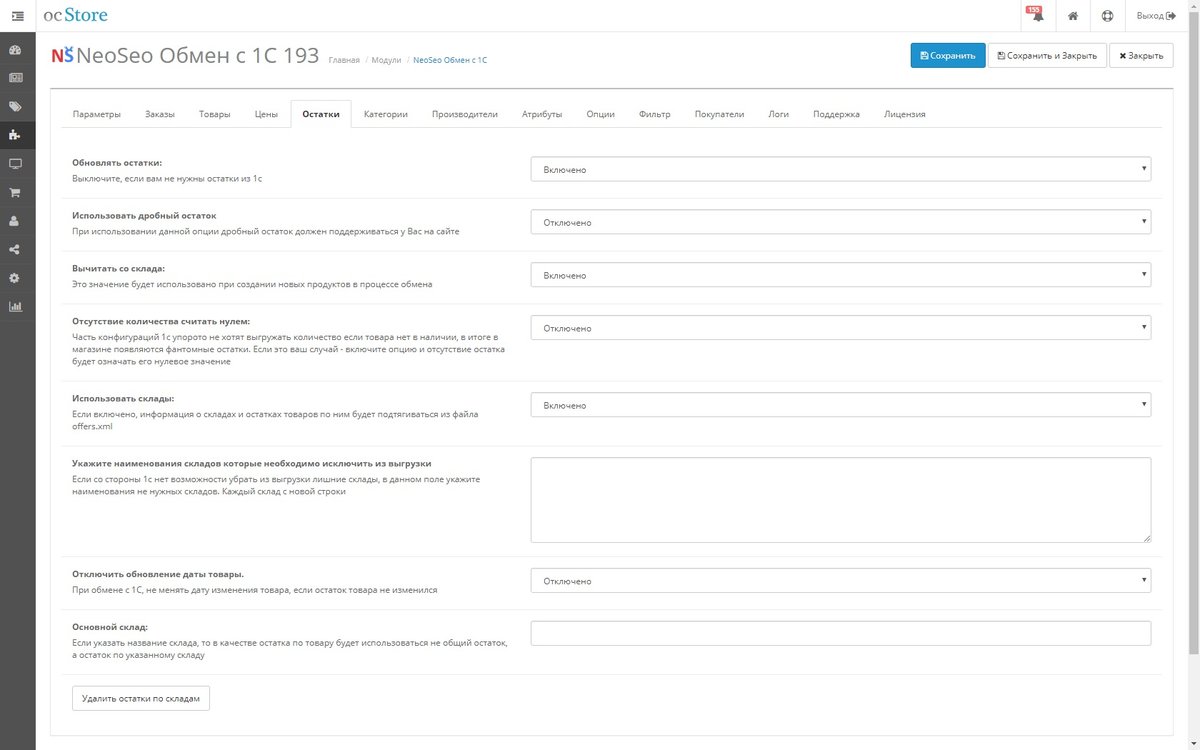Open the Customers user sidebar icon

pos(16,221)
